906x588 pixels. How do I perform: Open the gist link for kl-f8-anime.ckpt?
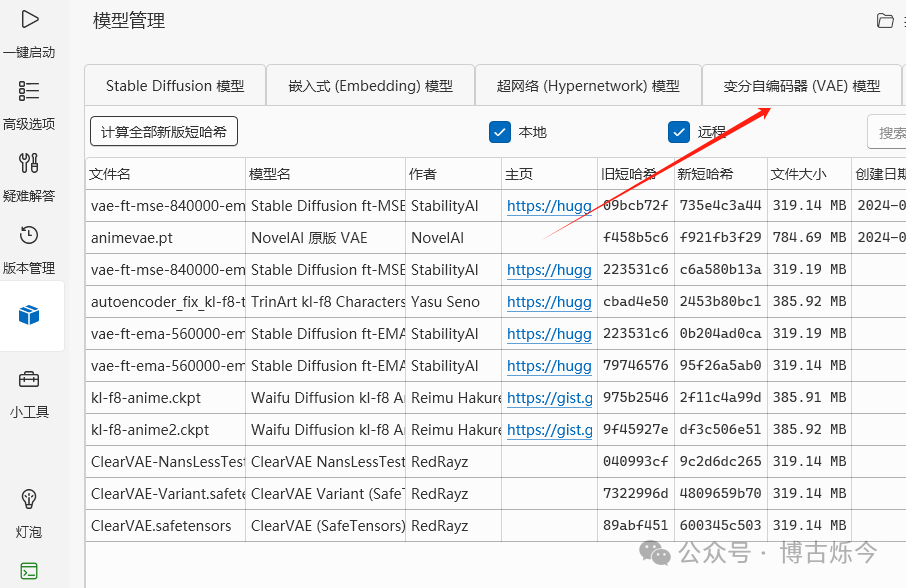[549, 397]
